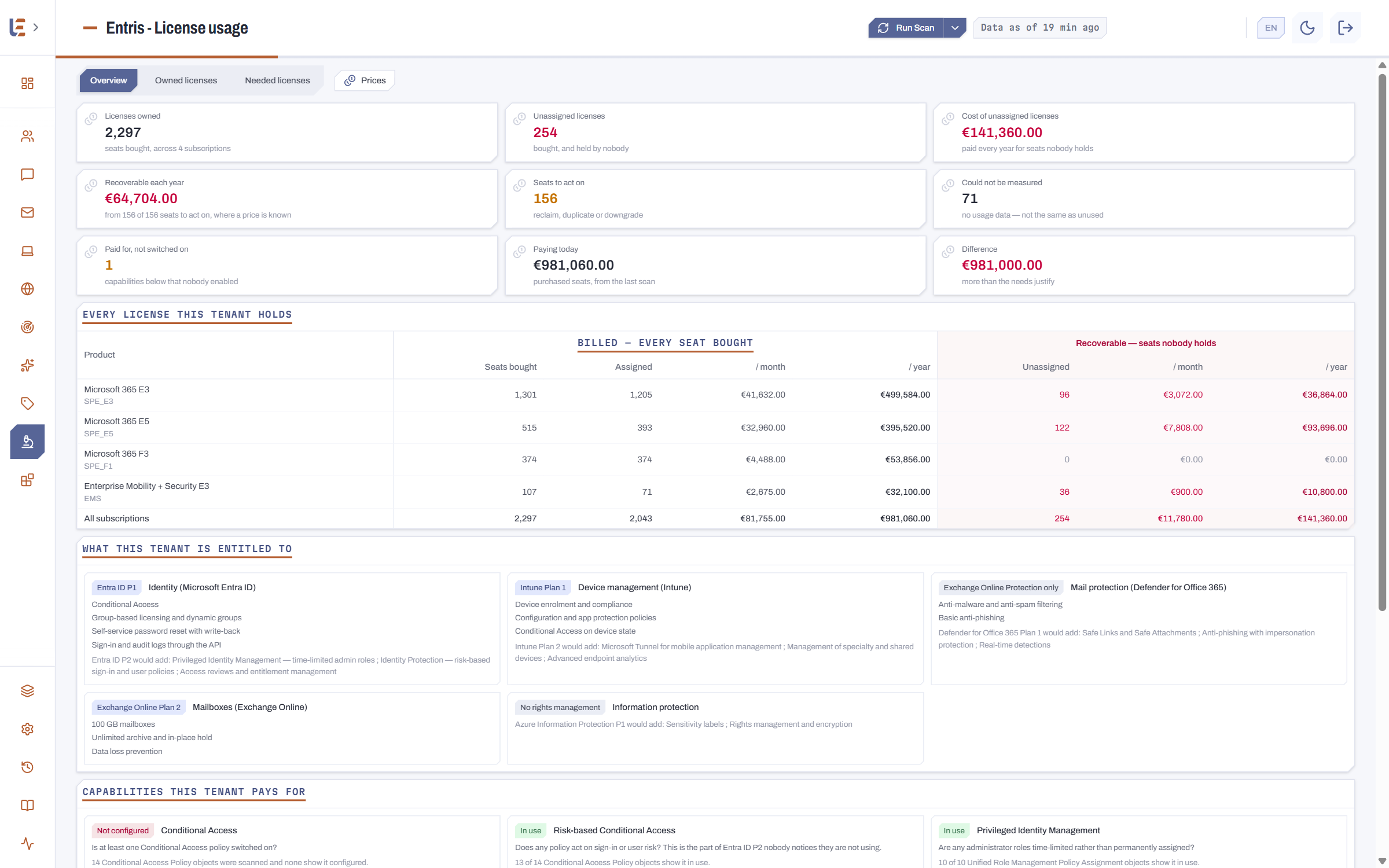Click the Unassigned licenses card info icon

[519, 119]
